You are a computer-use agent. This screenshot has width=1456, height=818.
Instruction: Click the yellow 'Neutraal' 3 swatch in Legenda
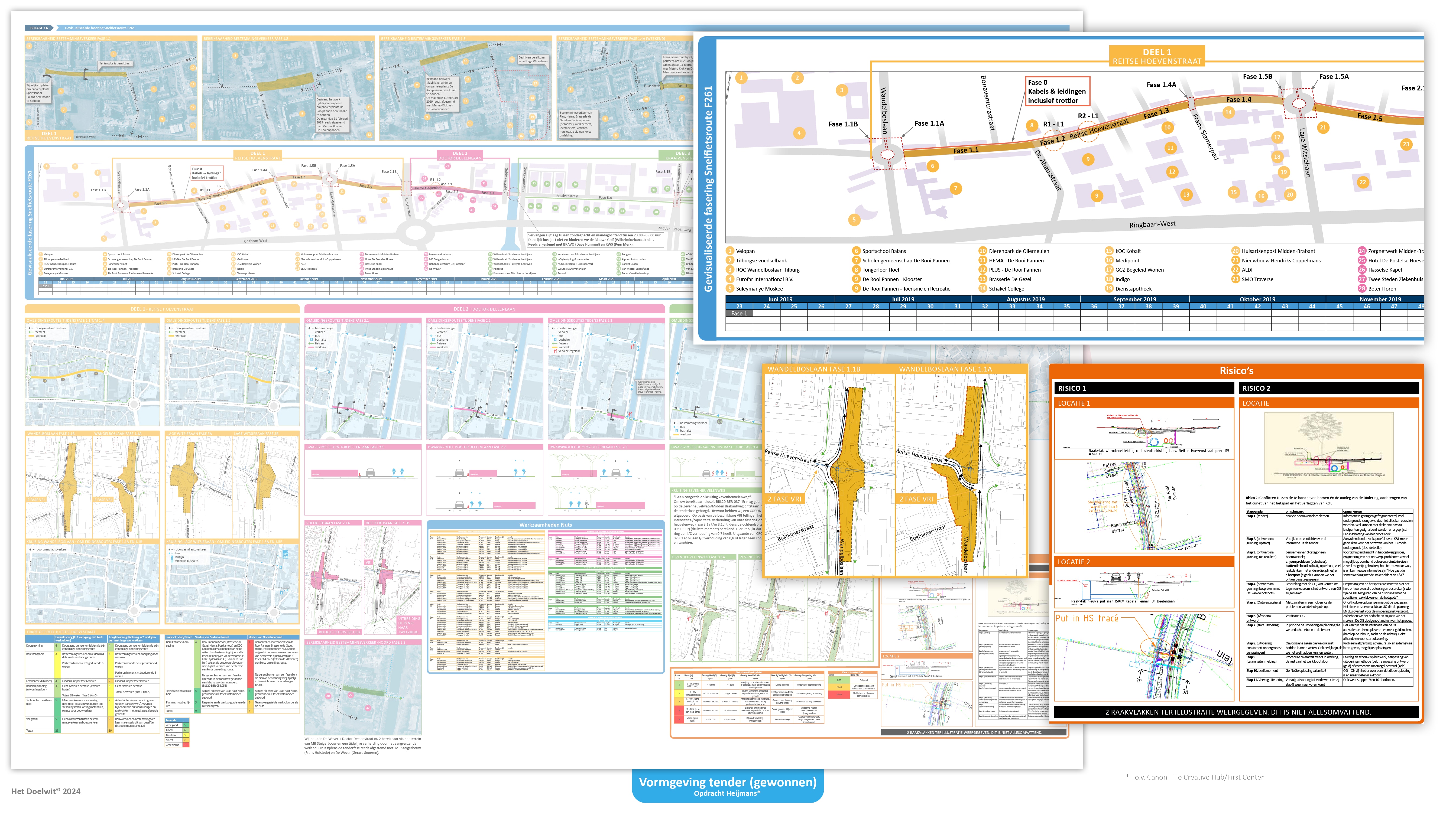185,735
